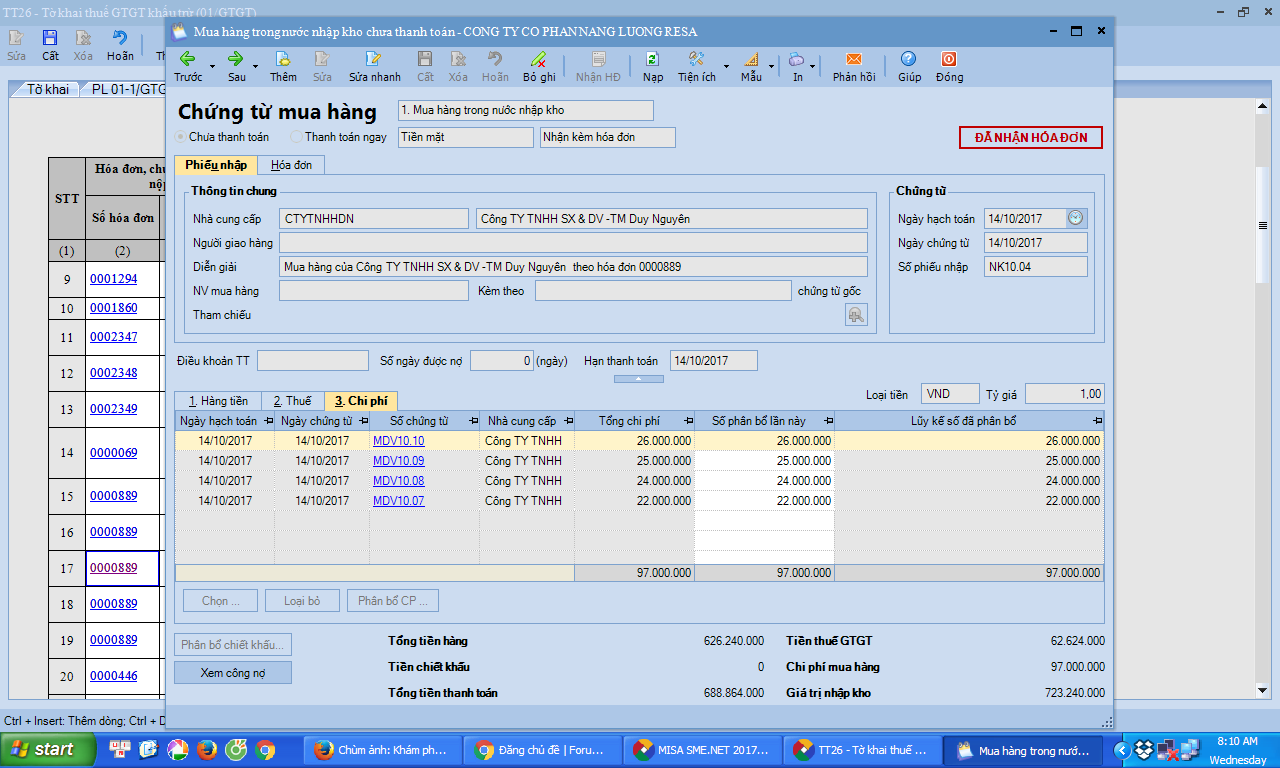Viewport: 1280px width, 768px height.
Task: Click Nạp to reload data
Action: pos(652,66)
